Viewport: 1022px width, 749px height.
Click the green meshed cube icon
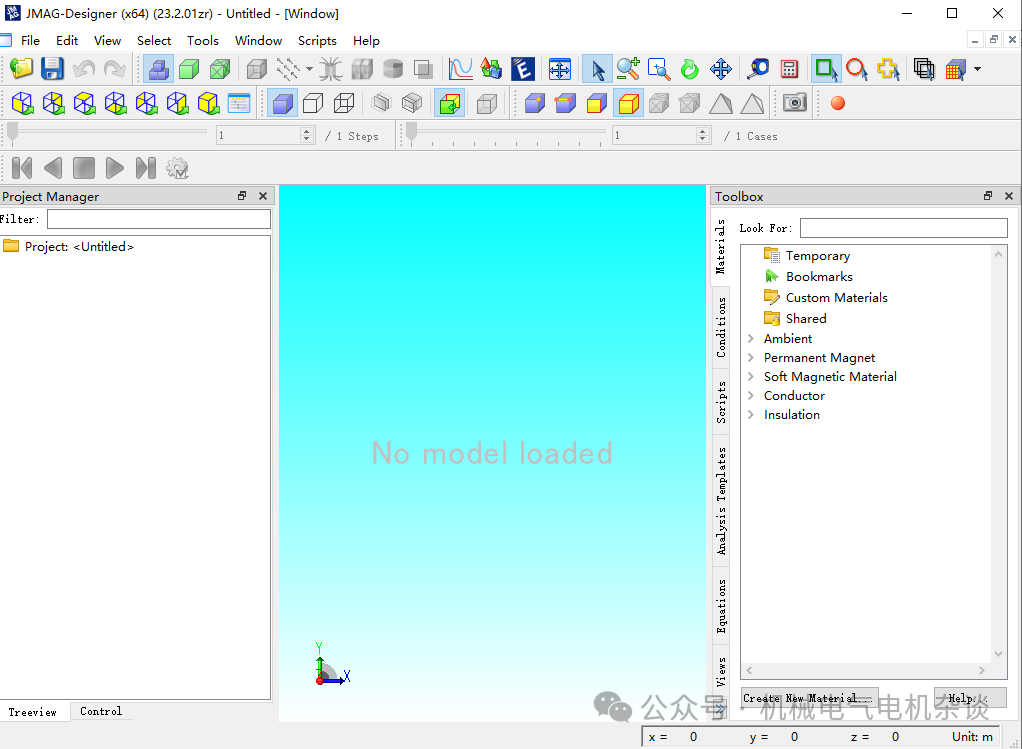(x=220, y=68)
